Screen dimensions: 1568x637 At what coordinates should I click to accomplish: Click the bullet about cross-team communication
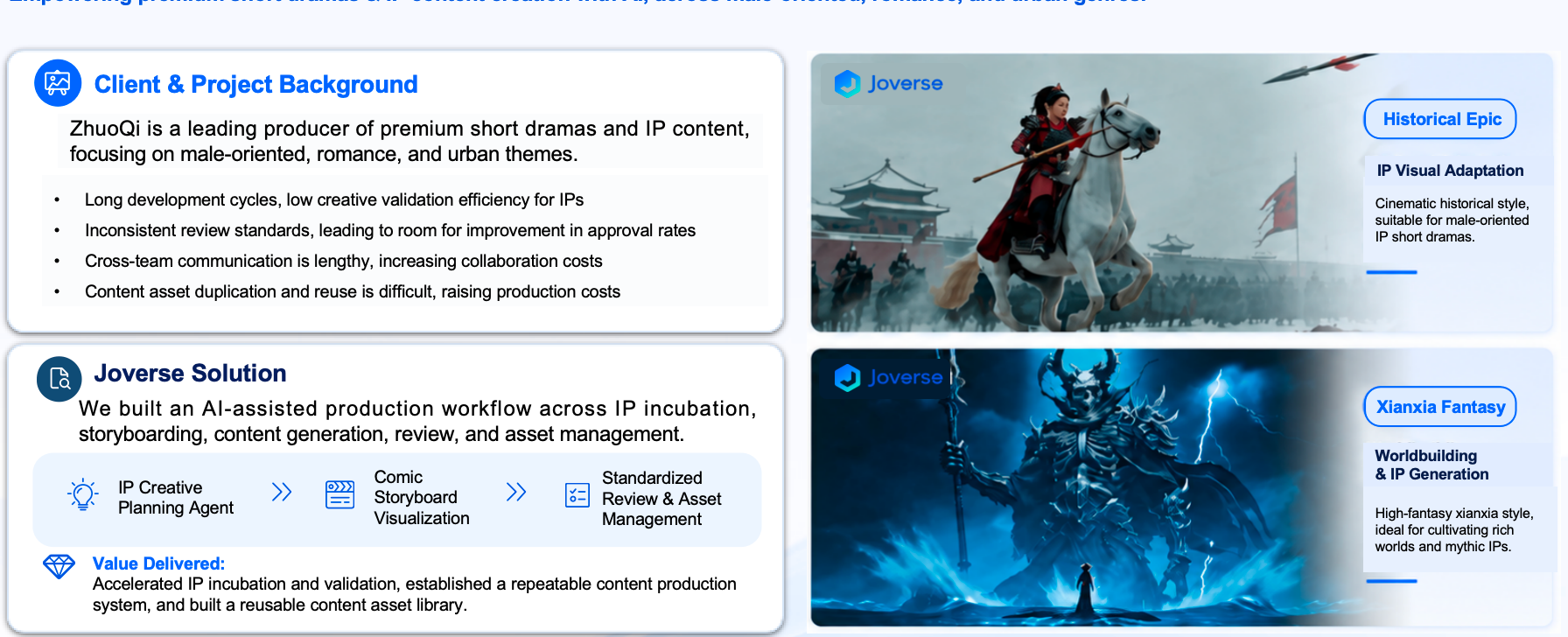click(x=344, y=261)
